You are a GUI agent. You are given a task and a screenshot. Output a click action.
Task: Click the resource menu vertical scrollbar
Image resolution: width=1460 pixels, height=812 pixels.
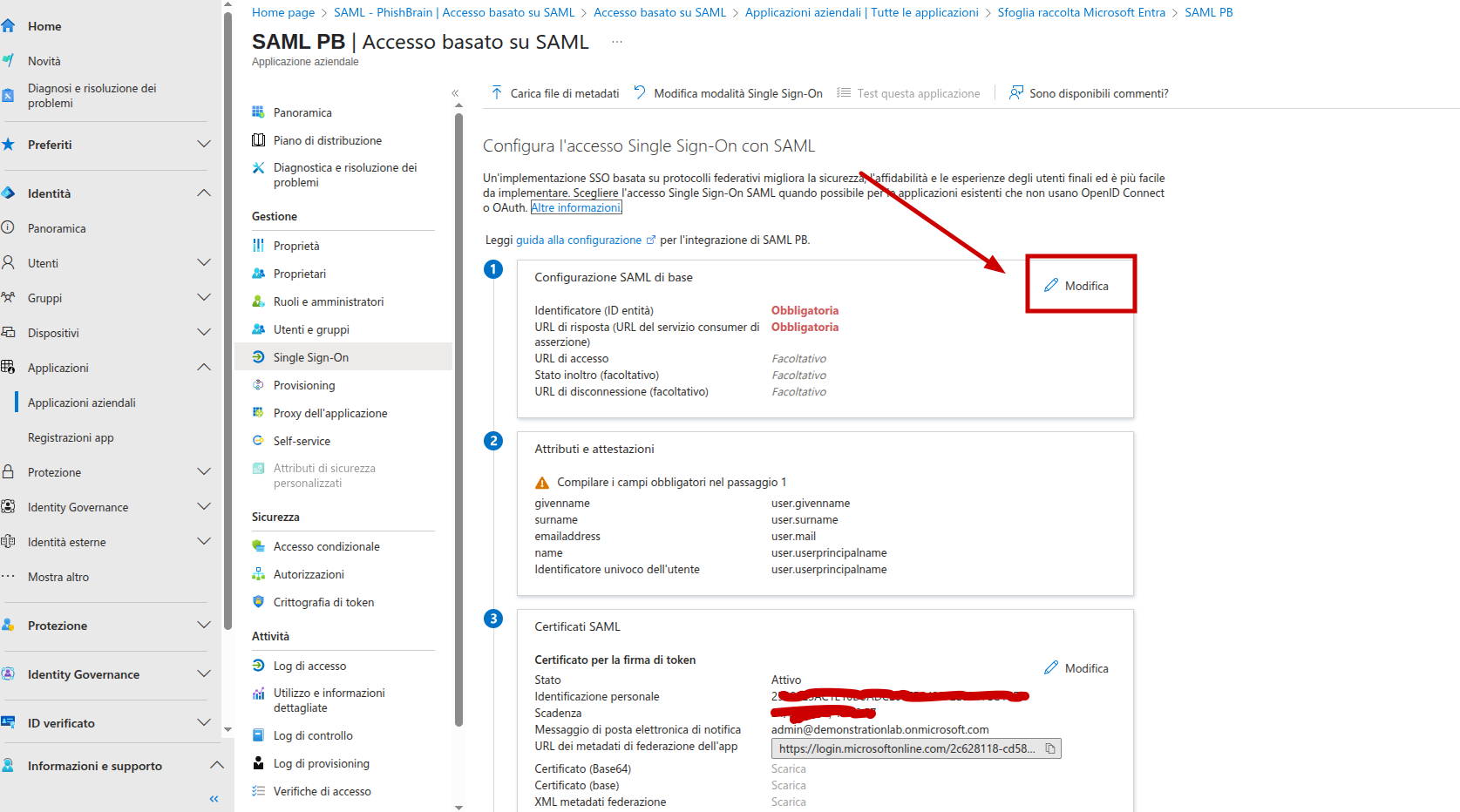458,418
